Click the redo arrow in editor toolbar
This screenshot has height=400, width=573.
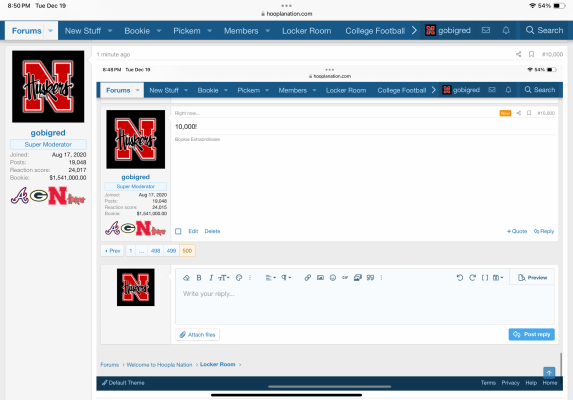[472, 278]
